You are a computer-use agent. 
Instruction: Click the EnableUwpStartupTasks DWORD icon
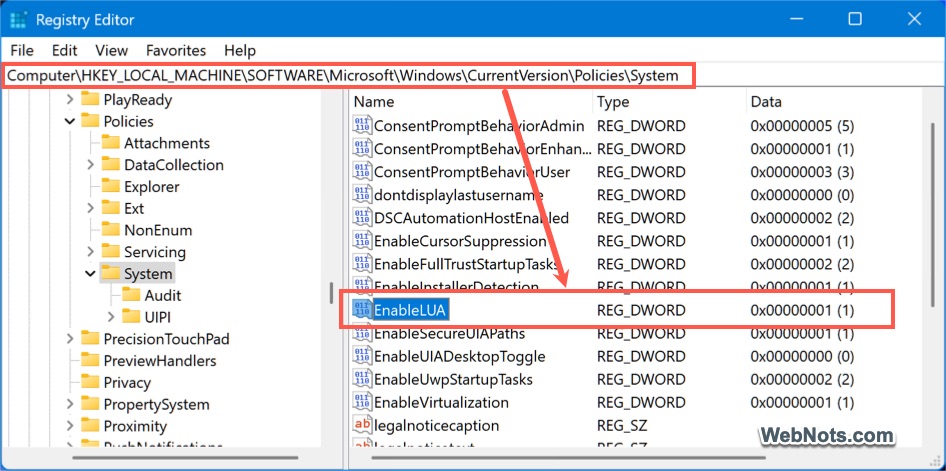362,379
